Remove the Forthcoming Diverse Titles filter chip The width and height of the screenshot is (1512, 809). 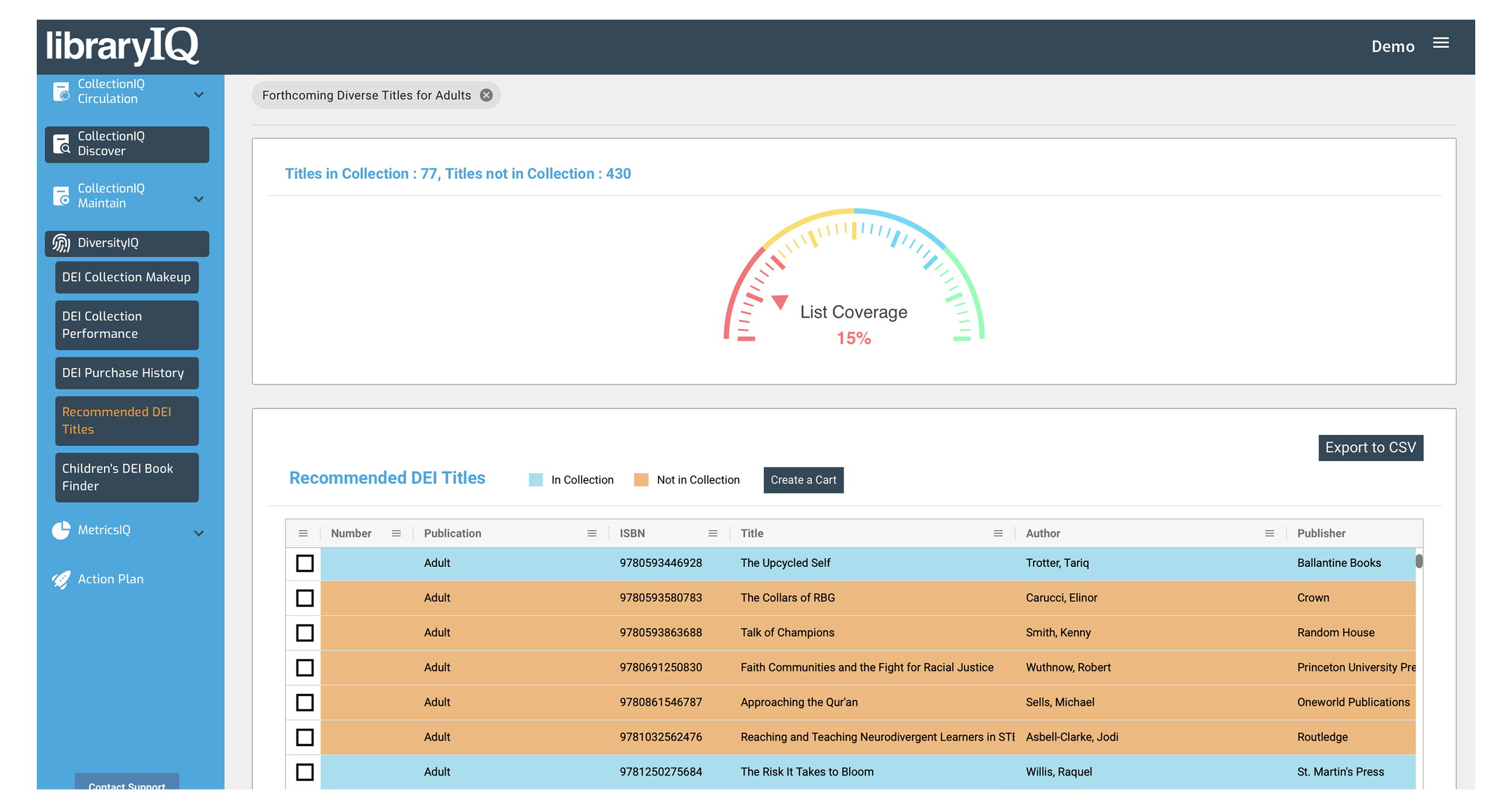[486, 95]
